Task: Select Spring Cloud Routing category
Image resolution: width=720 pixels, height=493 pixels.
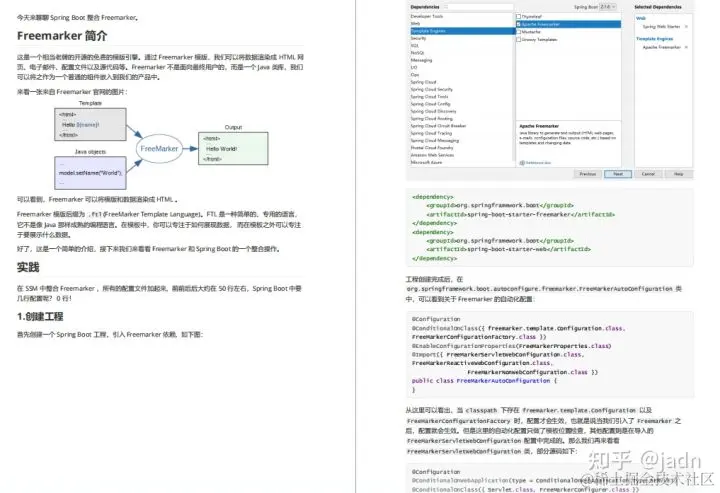Action: coord(432,118)
